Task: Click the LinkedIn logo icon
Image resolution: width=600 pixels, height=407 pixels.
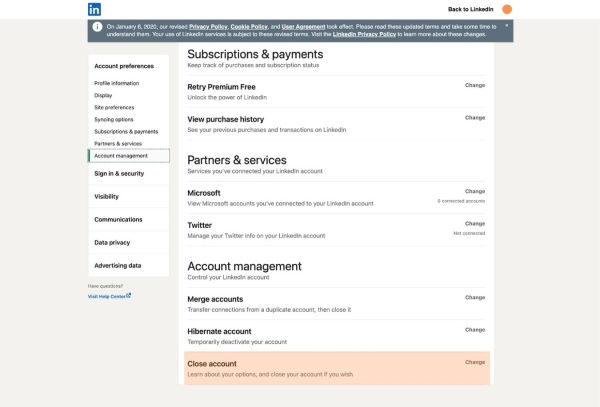Action: point(94,9)
